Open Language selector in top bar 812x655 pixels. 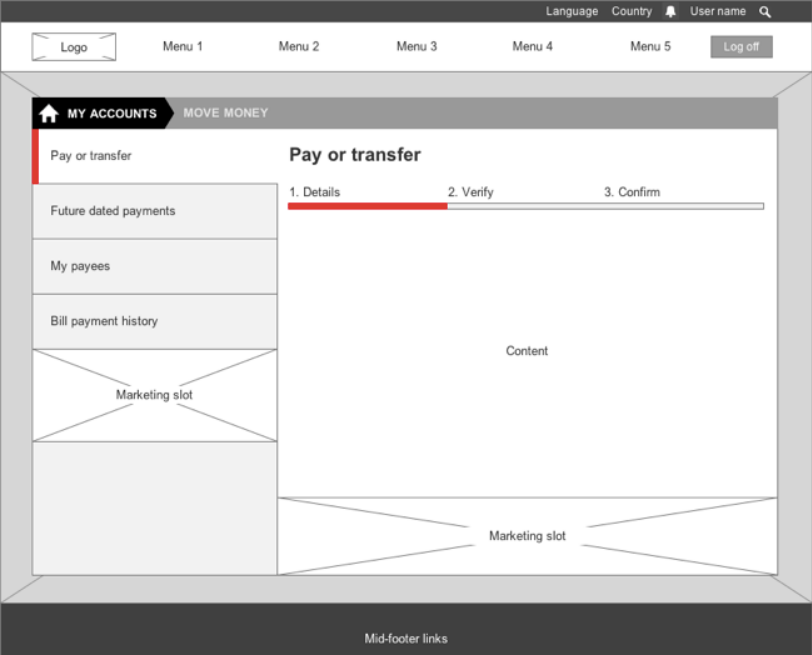tap(572, 11)
